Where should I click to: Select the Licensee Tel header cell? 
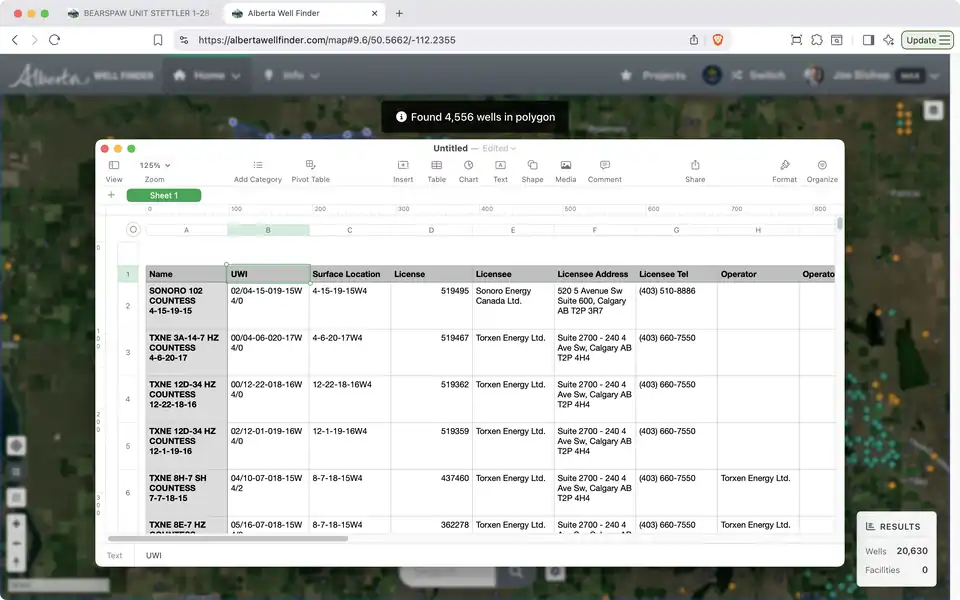[677, 274]
